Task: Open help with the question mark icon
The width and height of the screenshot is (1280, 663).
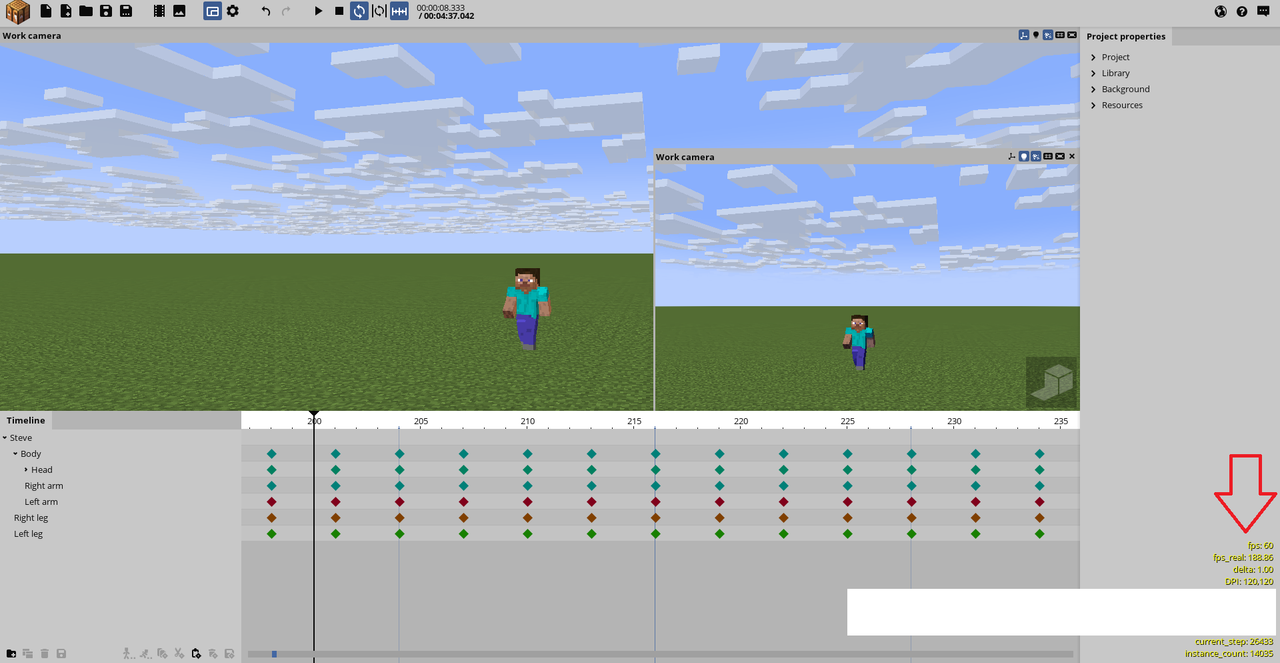Action: point(1242,11)
